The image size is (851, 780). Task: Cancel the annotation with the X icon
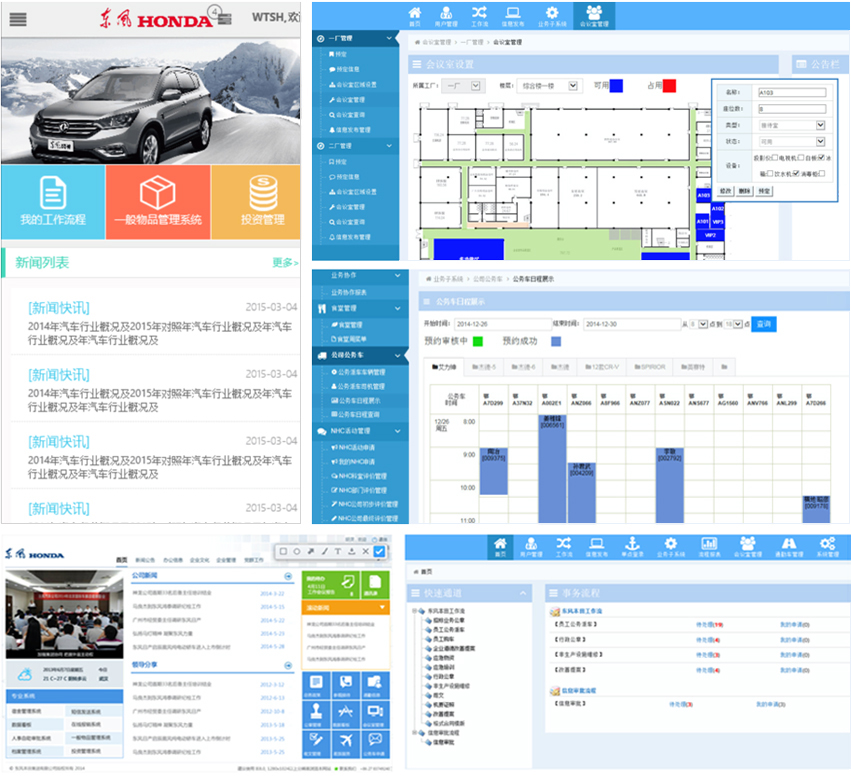(x=365, y=551)
